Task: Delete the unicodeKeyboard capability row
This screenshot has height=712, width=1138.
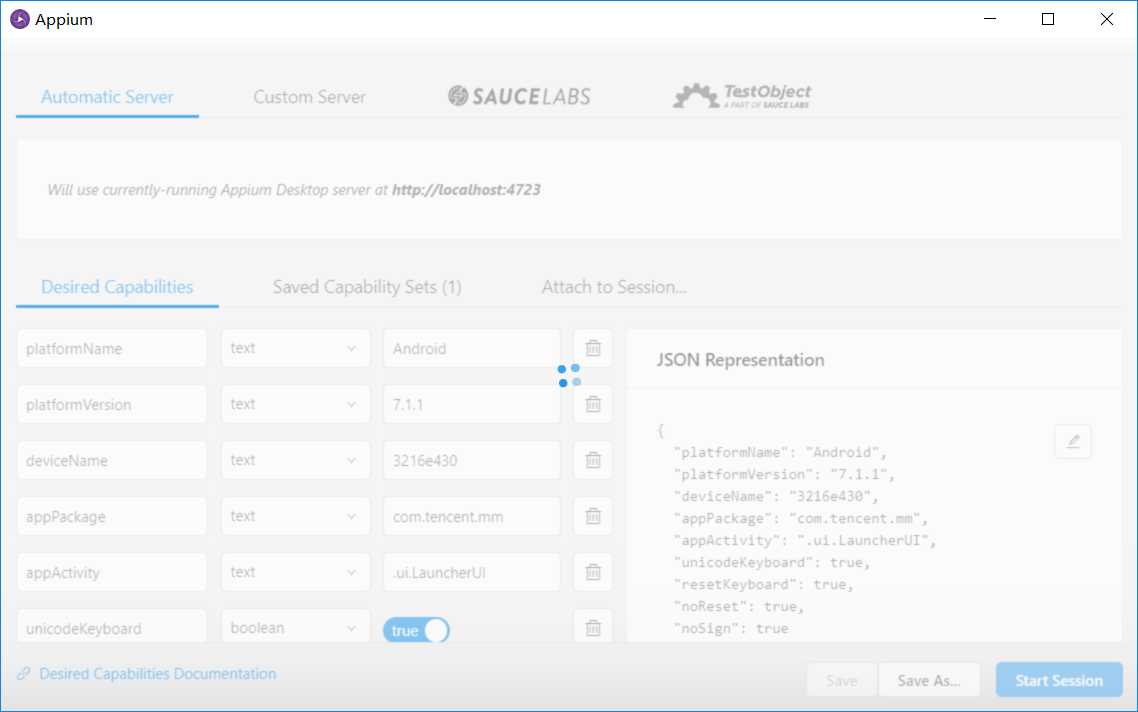Action: (x=593, y=628)
